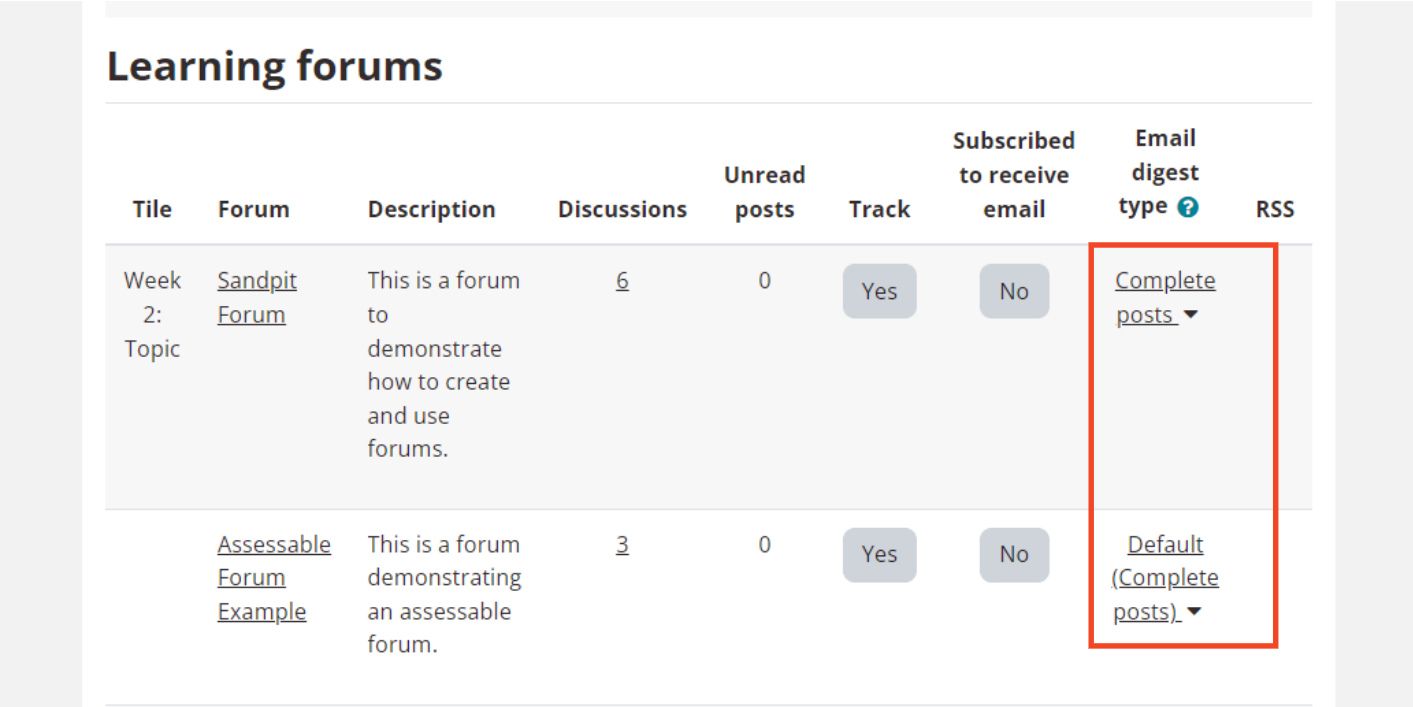
Task: Click the Unread posts column header
Action: [x=764, y=192]
